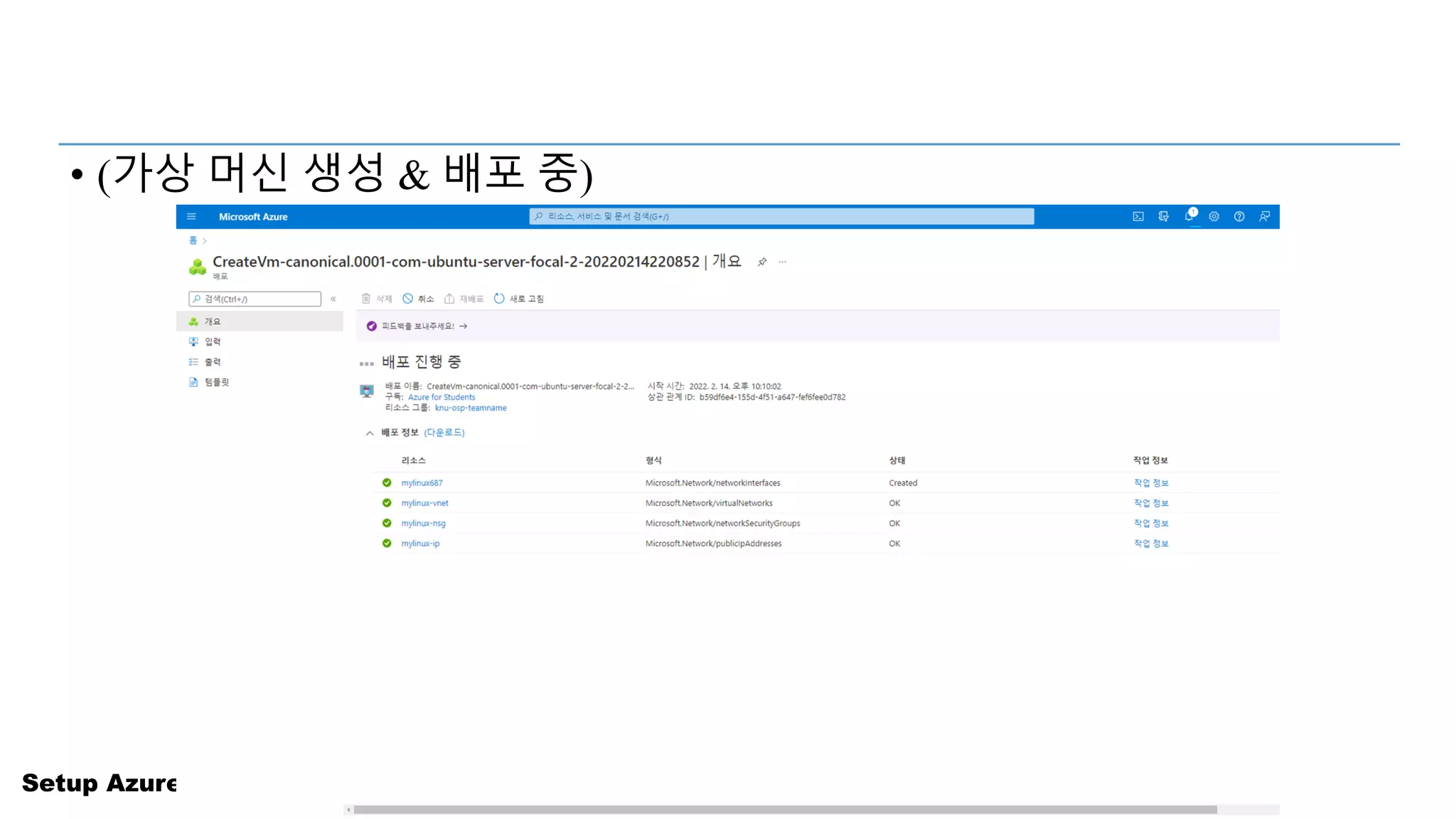Open the notifications bell
The image size is (1456, 819).
pos(1189,216)
